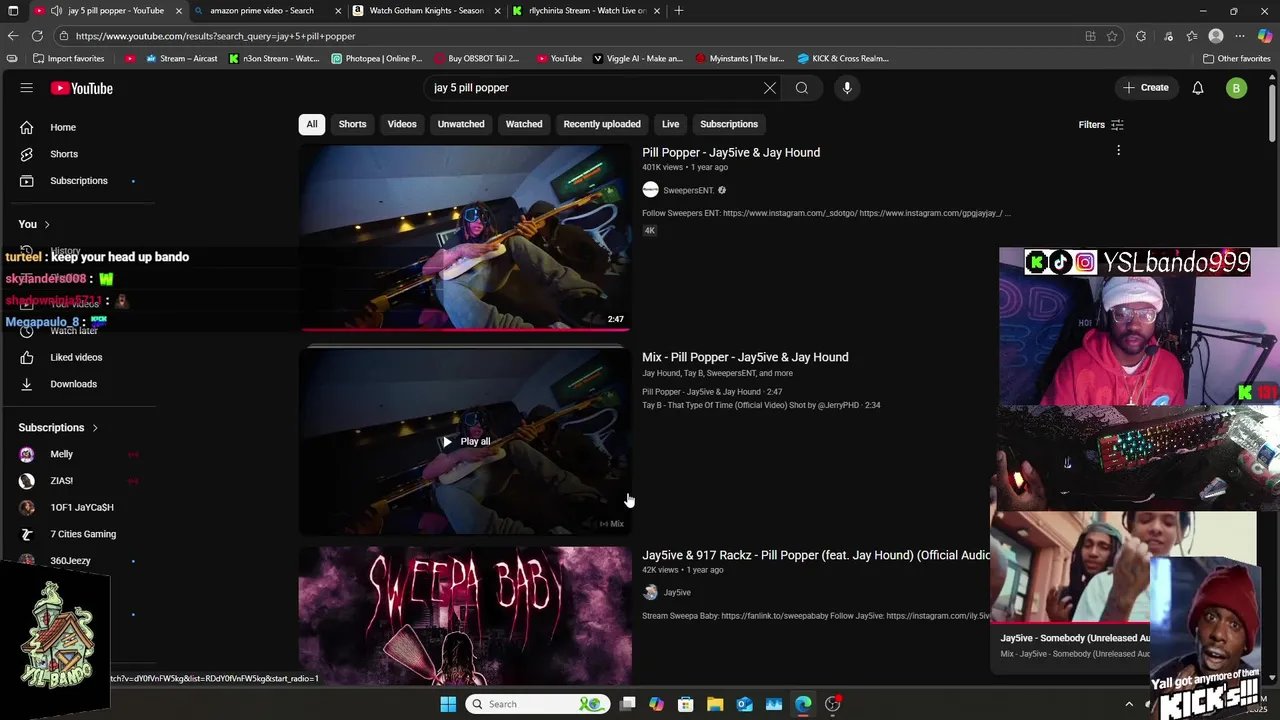This screenshot has height=720, width=1280.
Task: Open Outlook from the taskbar
Action: pos(745,704)
